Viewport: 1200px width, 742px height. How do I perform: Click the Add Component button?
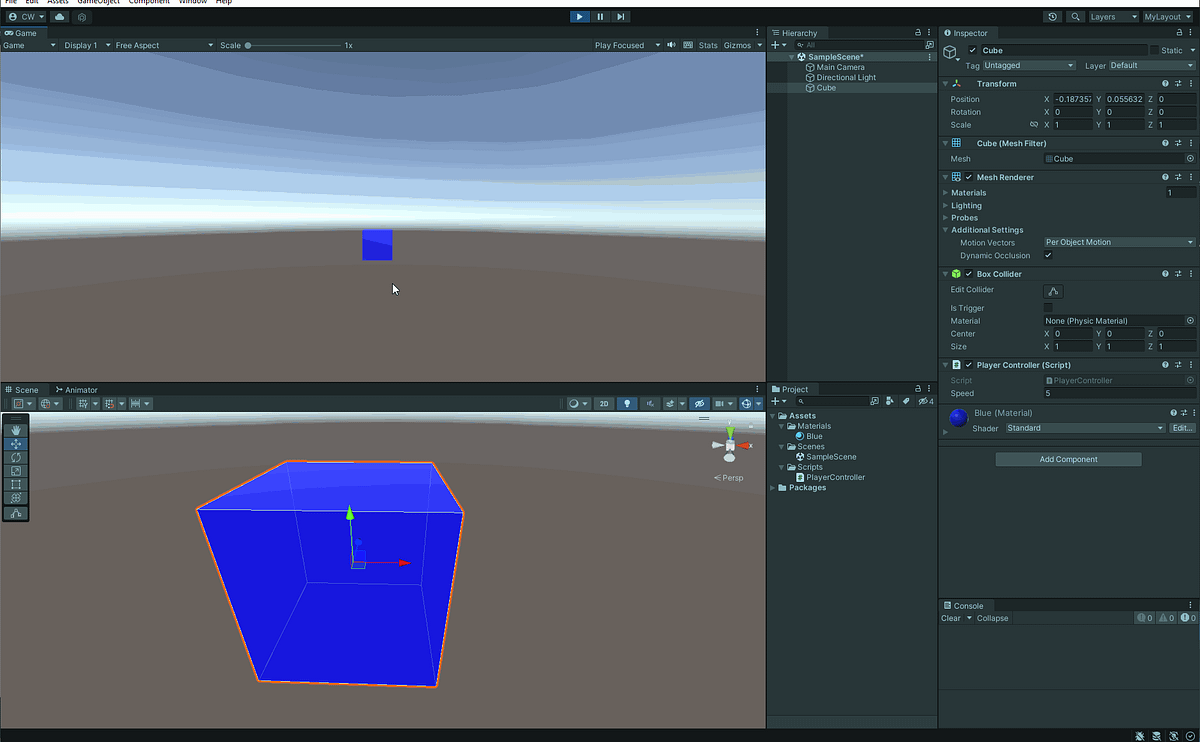click(x=1068, y=458)
